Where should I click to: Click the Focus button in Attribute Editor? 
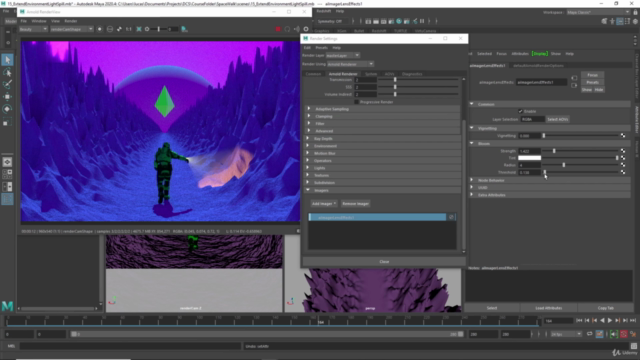[x=592, y=75]
